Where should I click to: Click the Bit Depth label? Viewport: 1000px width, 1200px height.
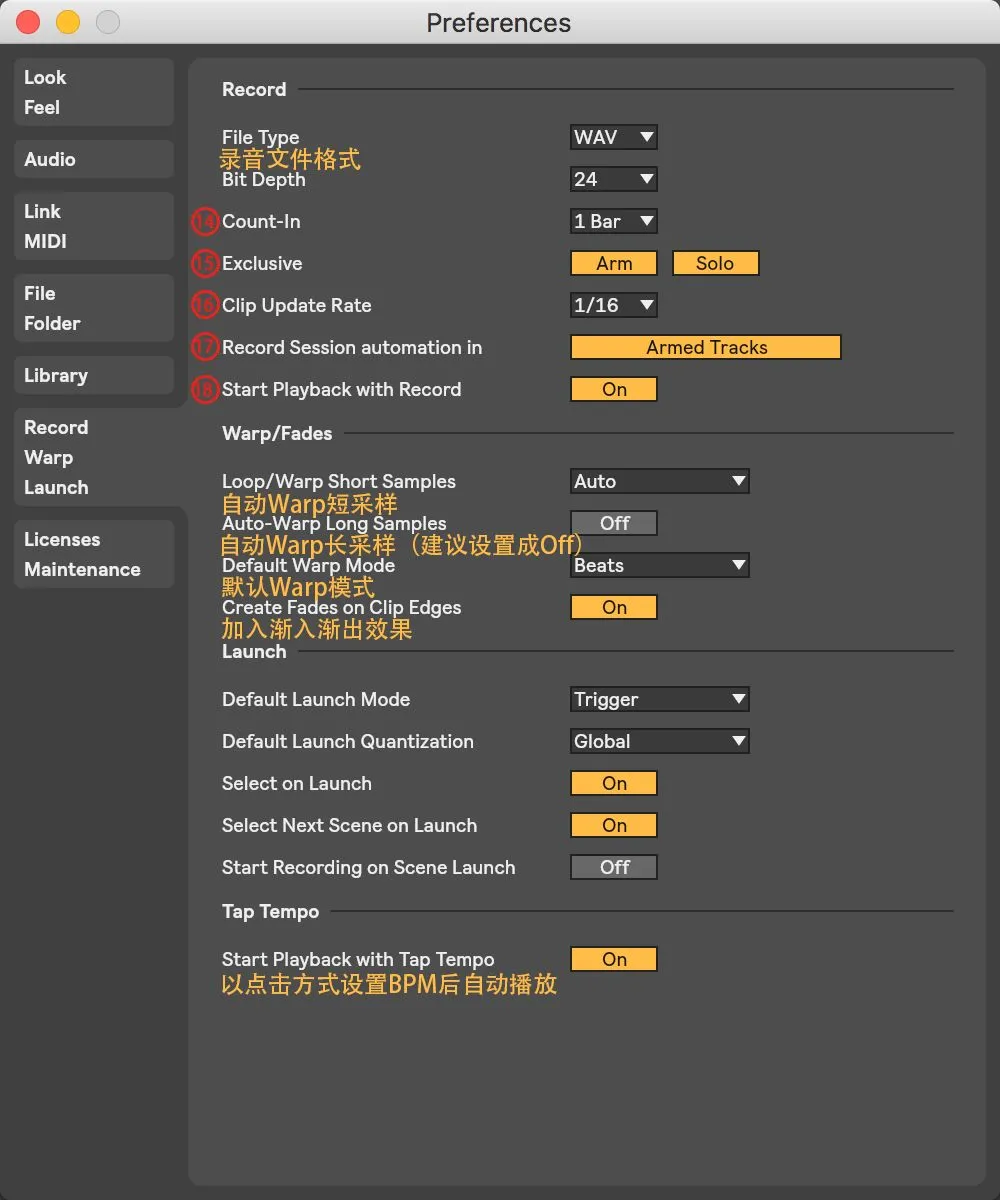(x=263, y=179)
